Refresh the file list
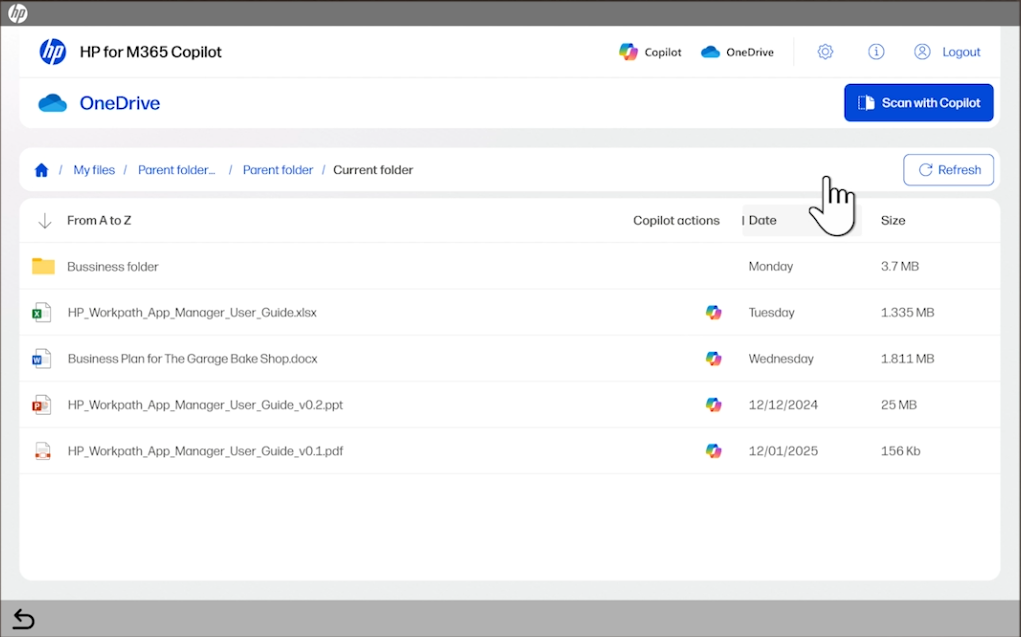This screenshot has width=1021, height=637. (949, 170)
